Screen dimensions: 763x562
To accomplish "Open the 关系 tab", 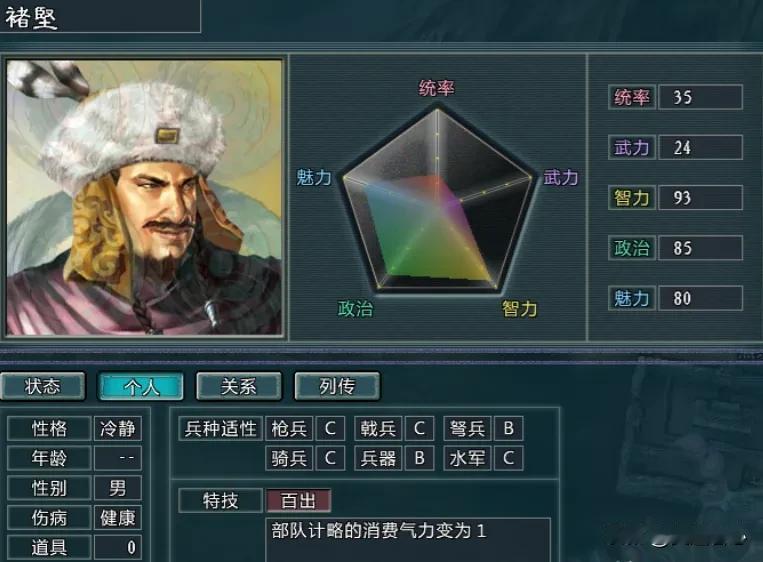I will pos(239,386).
